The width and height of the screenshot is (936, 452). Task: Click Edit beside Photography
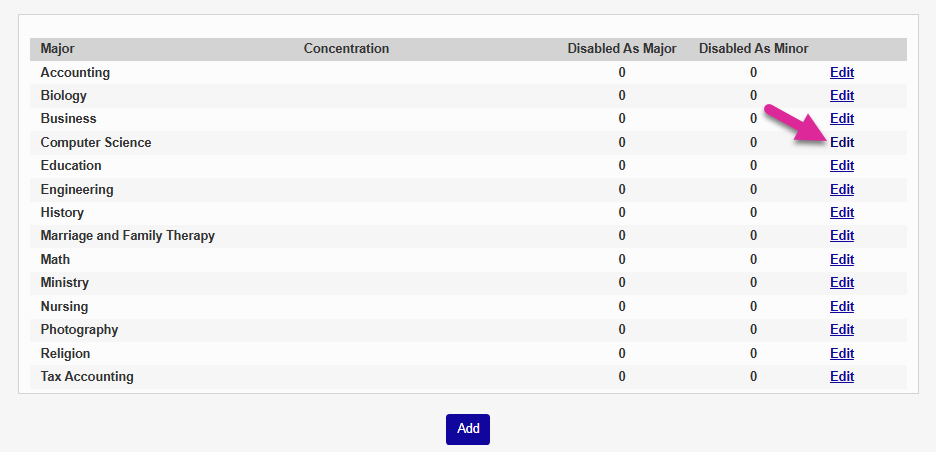coord(842,330)
